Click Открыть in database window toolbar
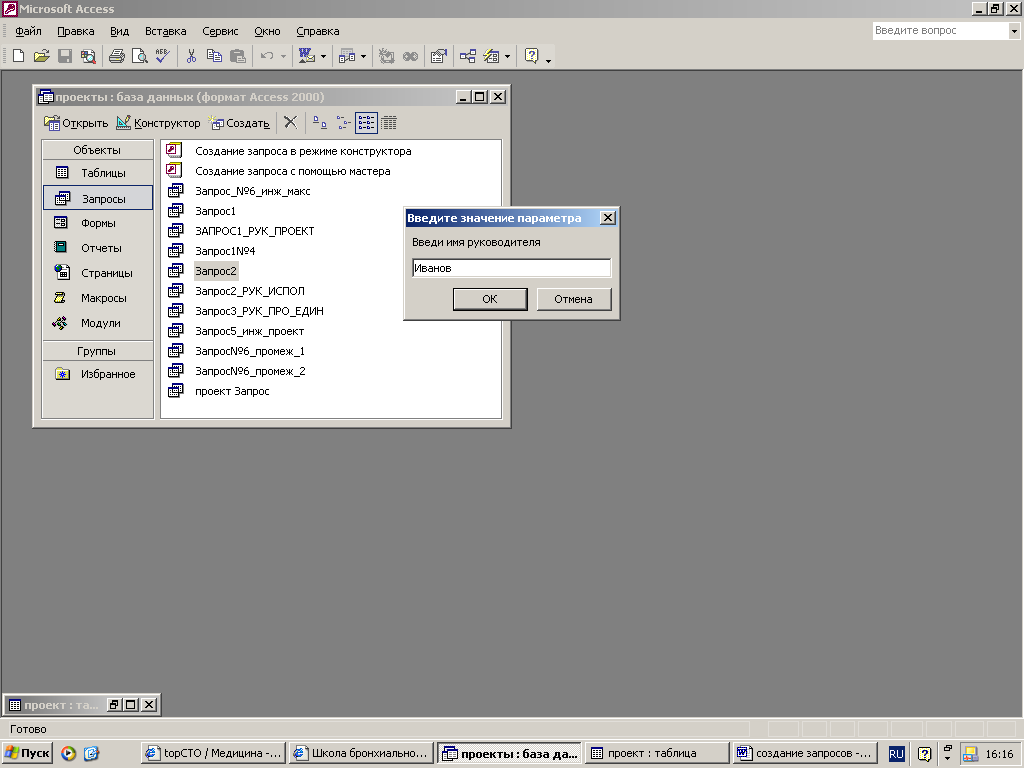Viewport: 1024px width, 768px height. tap(76, 123)
